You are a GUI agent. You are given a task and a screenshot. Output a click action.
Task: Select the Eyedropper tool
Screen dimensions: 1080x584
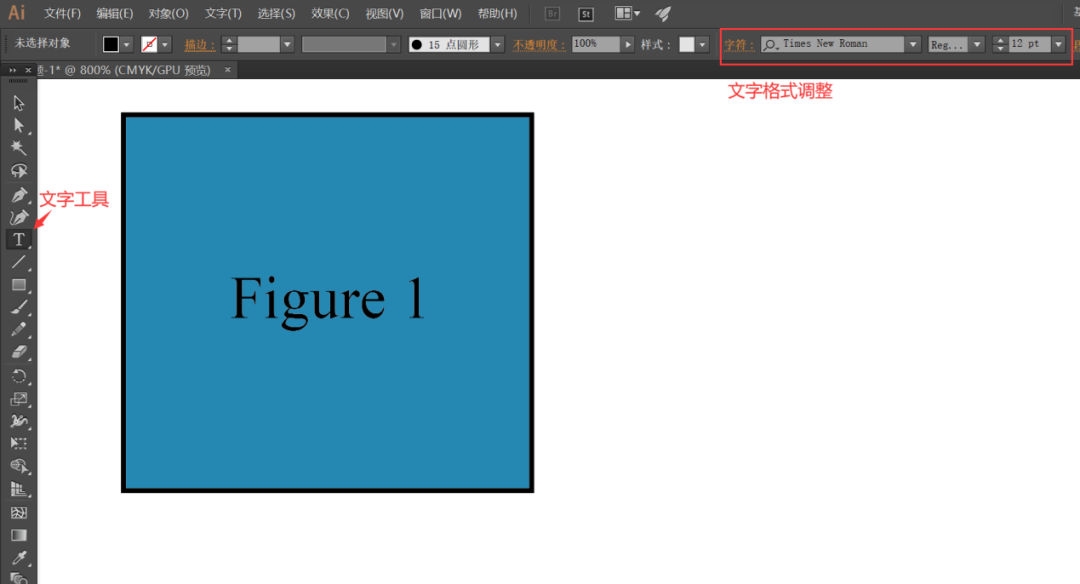[x=19, y=558]
